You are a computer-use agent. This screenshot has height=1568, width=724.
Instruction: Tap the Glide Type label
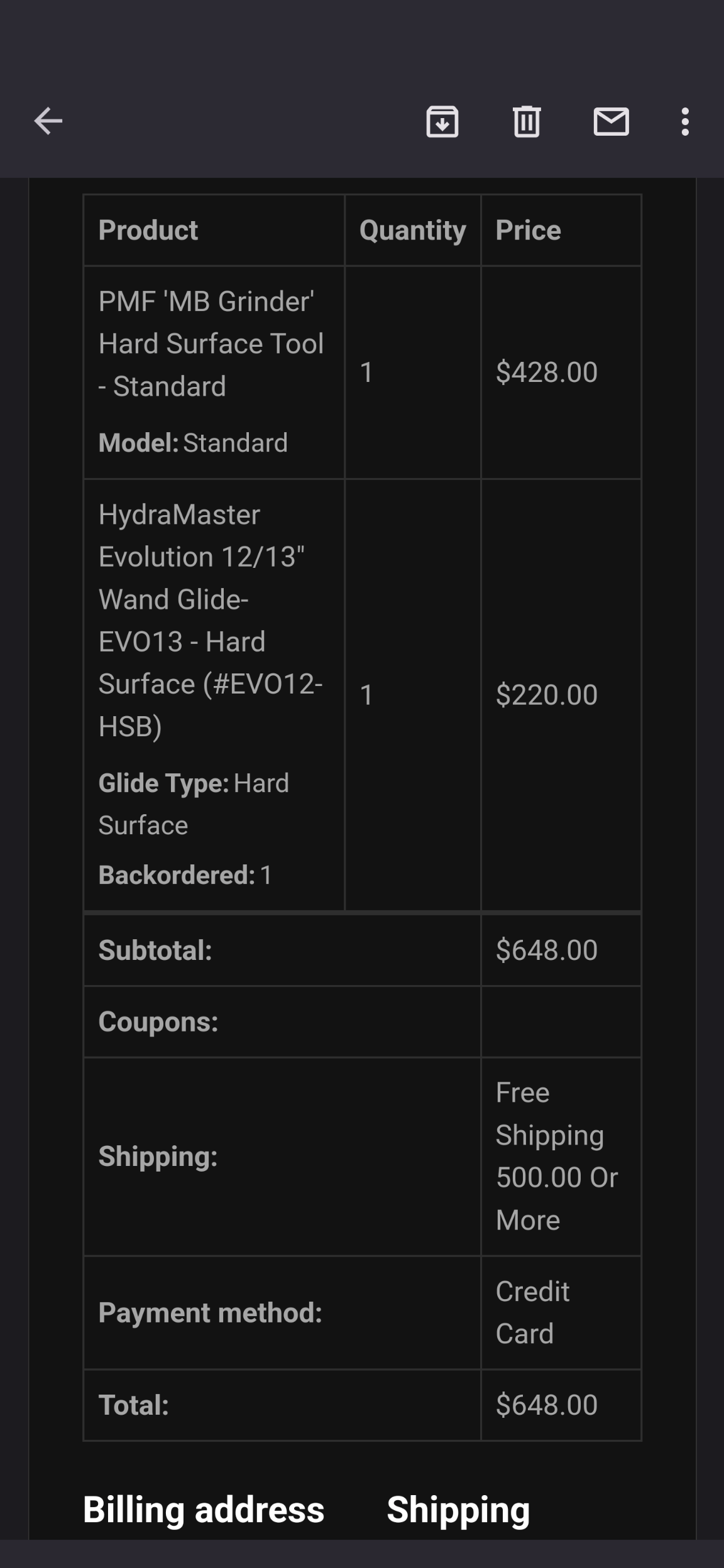point(163,783)
